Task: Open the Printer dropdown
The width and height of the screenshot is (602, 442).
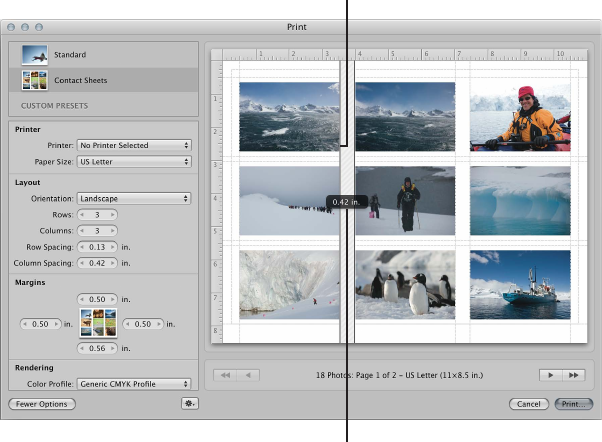Action: 134,145
